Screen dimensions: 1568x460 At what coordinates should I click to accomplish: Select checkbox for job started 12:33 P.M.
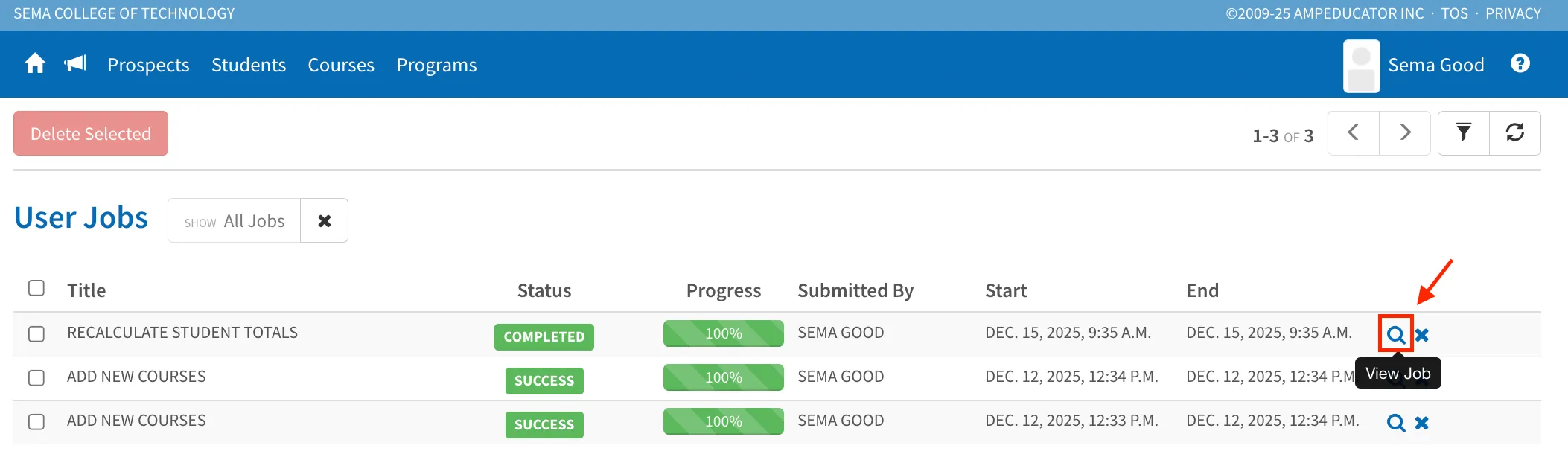36,422
